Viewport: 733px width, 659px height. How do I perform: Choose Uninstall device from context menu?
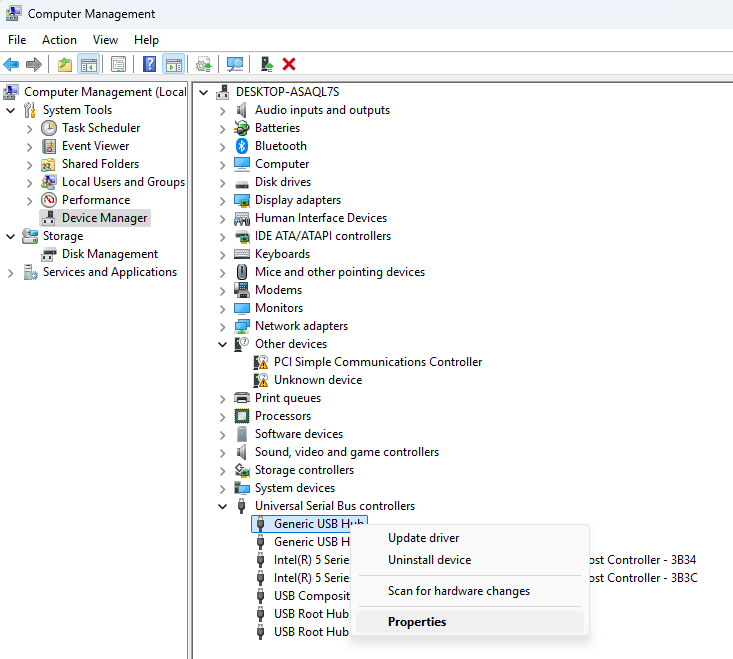pos(470,560)
